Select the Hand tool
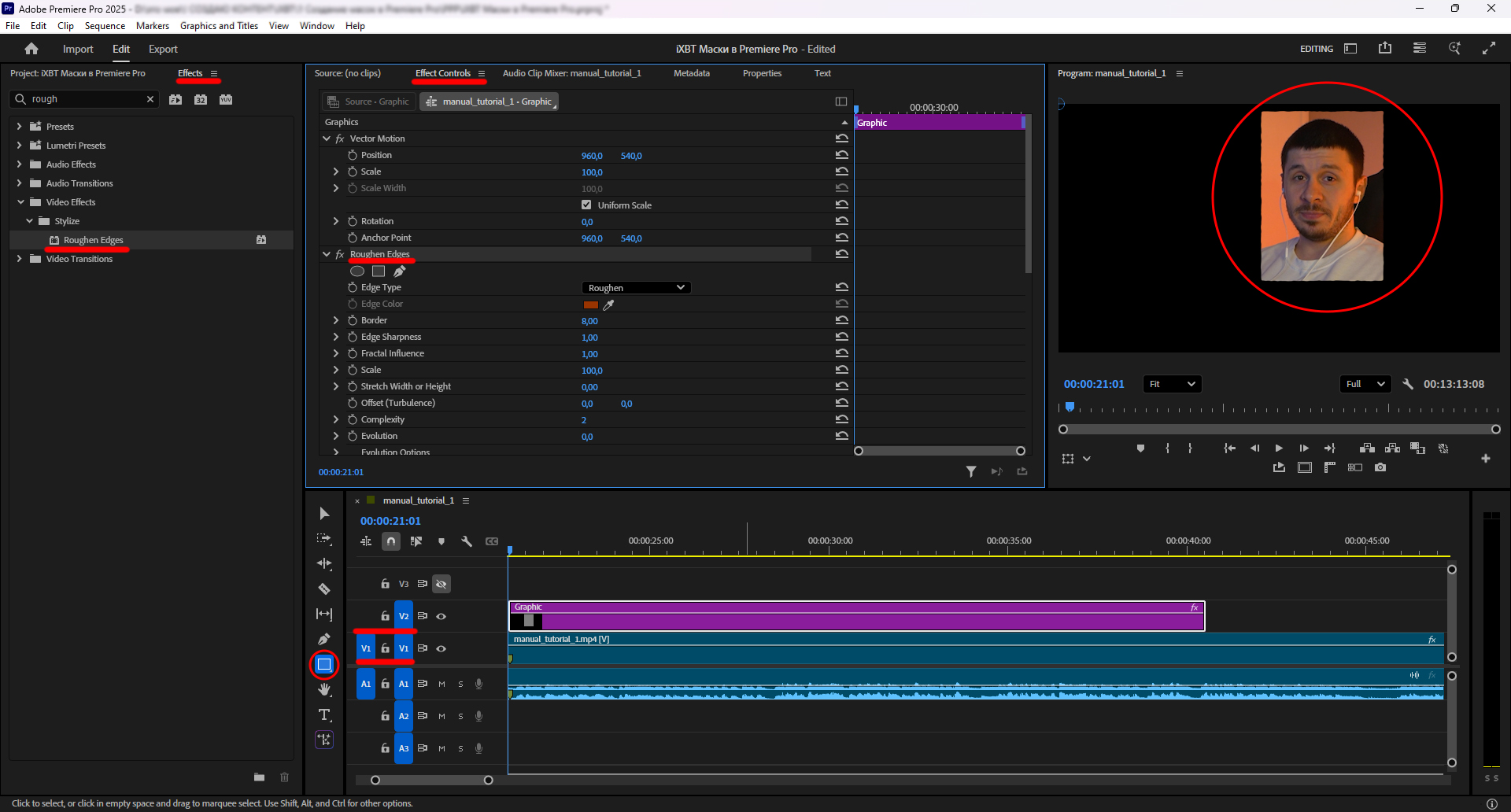 [x=324, y=690]
